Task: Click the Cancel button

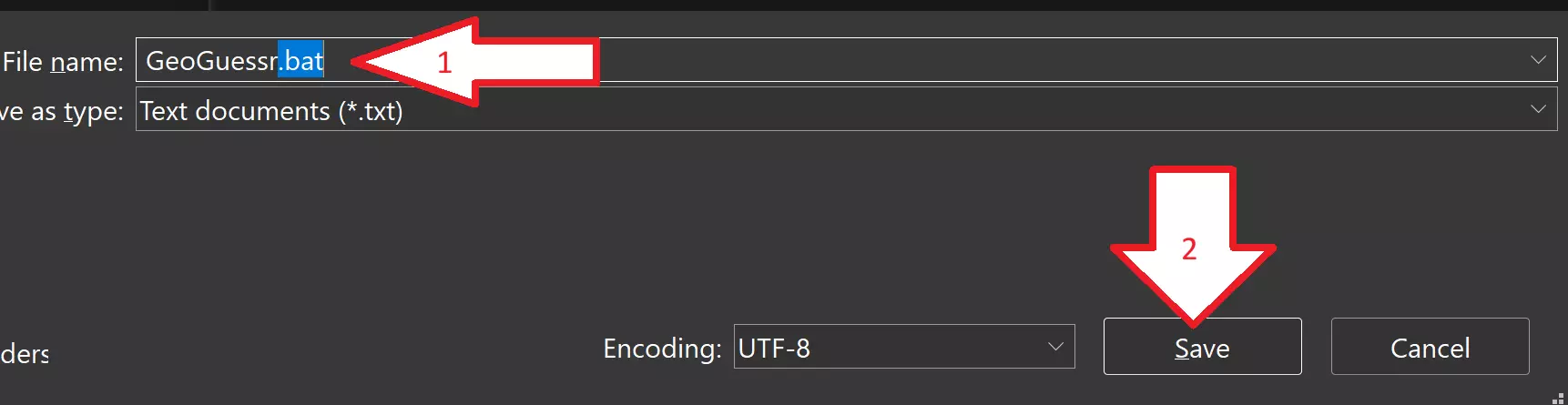Action: [1430, 347]
